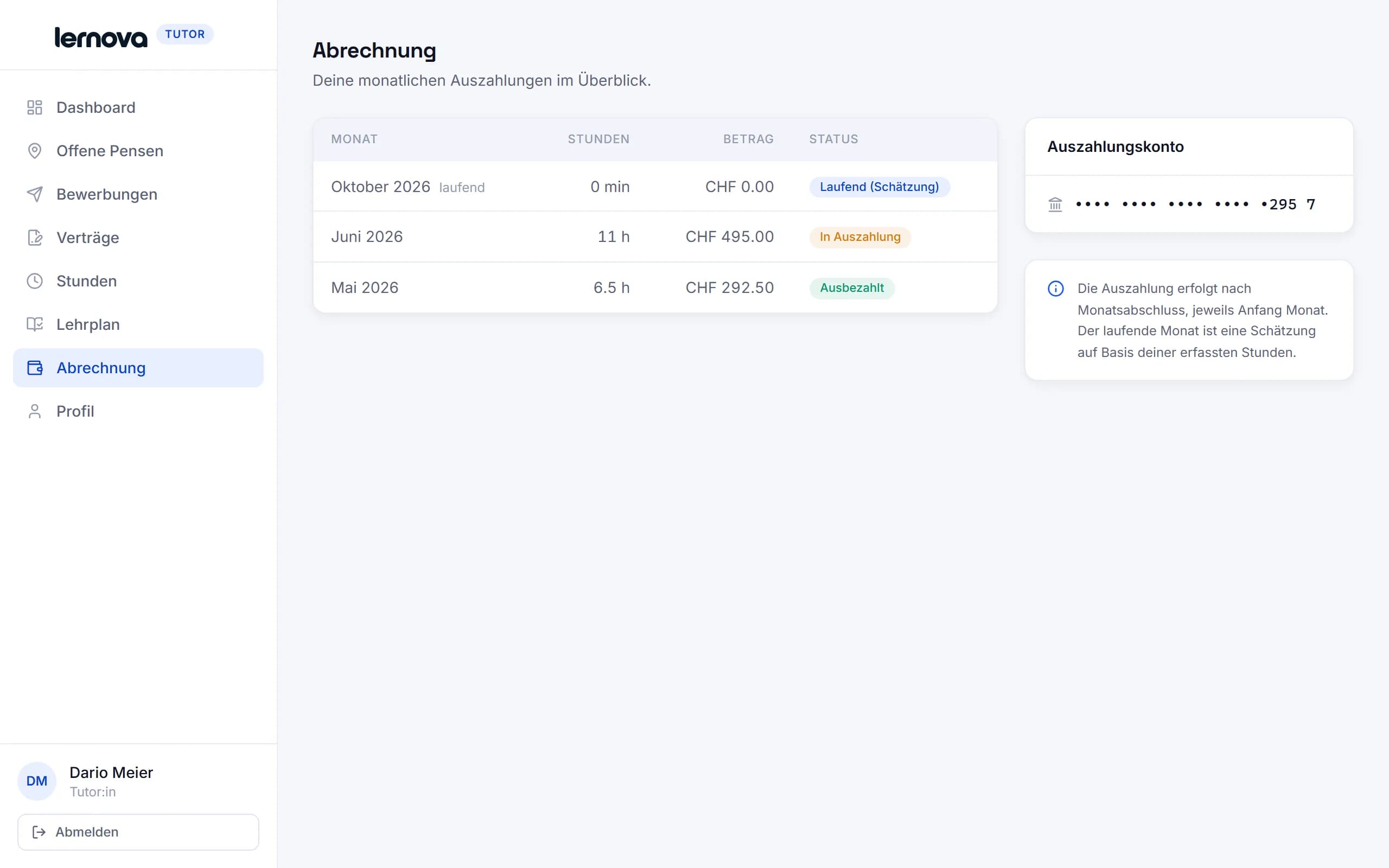
Task: Click the masked account number ending 295 7
Action: [x=1196, y=205]
